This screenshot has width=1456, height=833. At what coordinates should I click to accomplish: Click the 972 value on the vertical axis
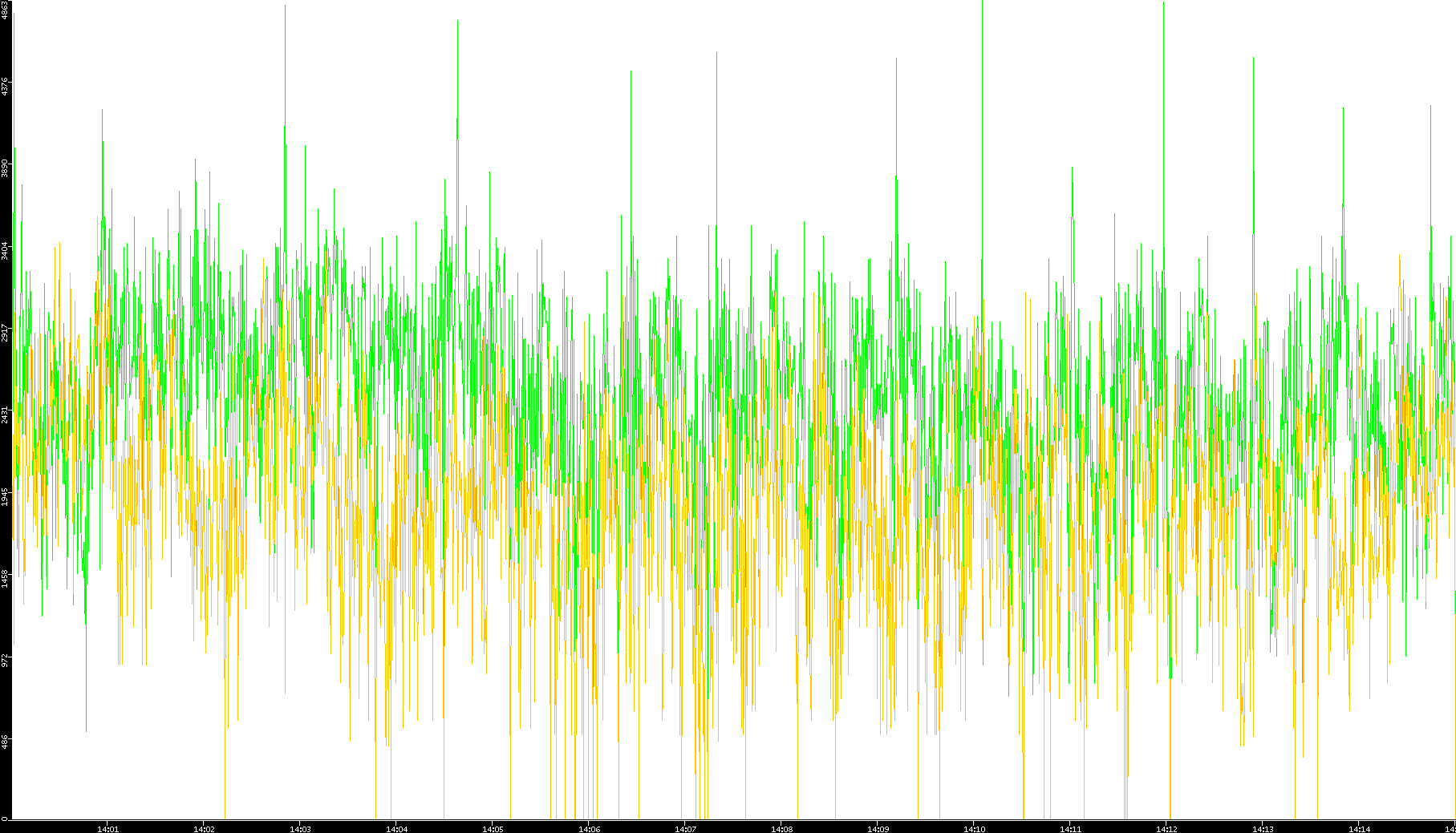[x=5, y=660]
